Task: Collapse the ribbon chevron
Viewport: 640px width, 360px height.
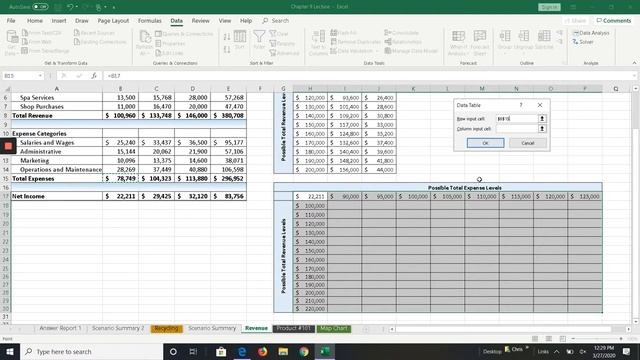Action: (x=634, y=63)
